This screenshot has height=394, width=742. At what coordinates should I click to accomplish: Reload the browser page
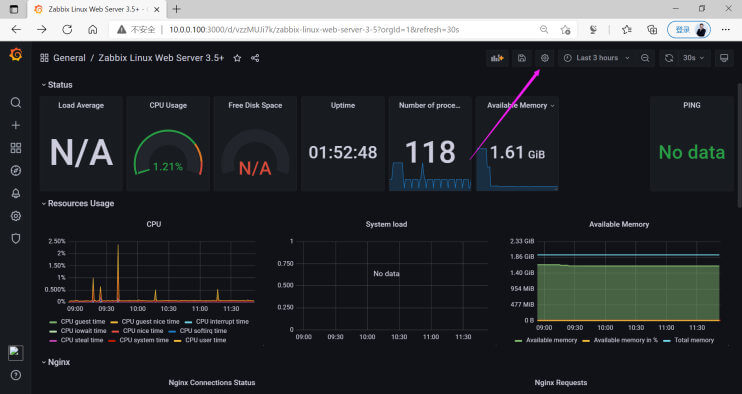coord(67,29)
